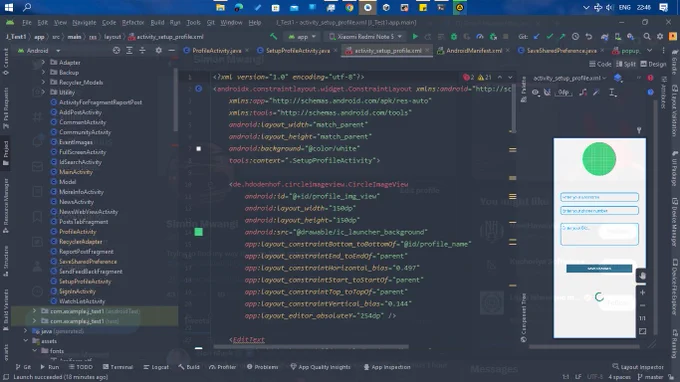Open Layout Inspector tool window
The width and height of the screenshot is (680, 382).
[x=638, y=367]
